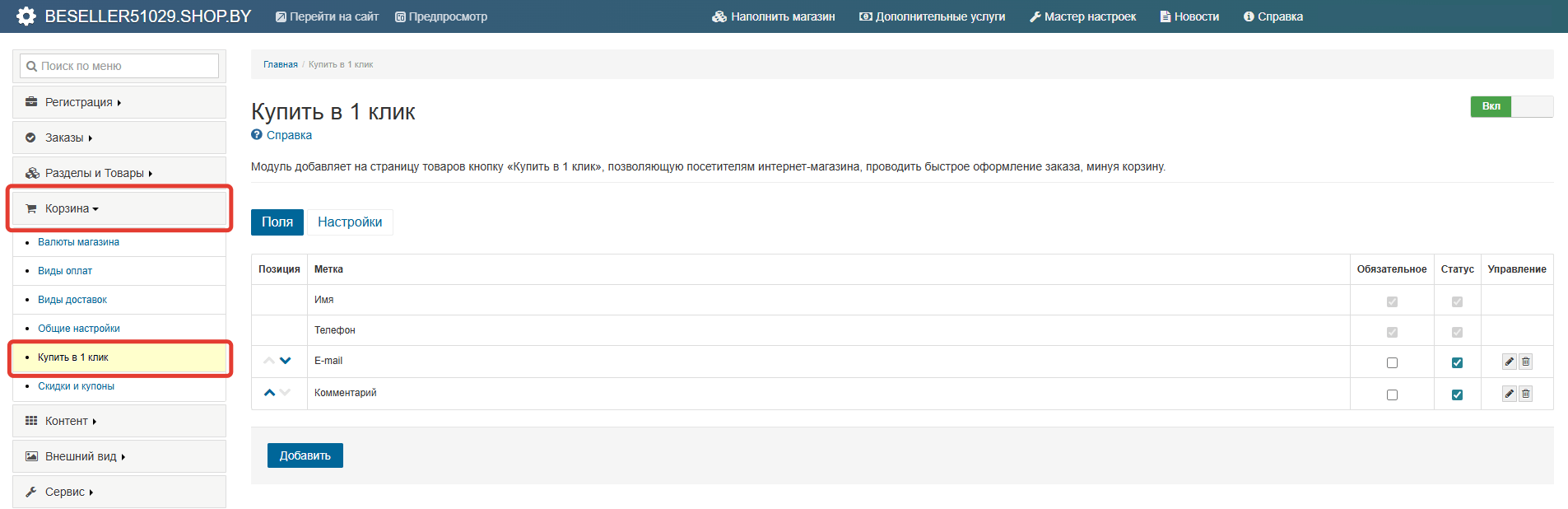Image resolution: width=1568 pixels, height=509 pixels.
Task: Move the E-mail row down with the arrow
Action: pos(286,361)
